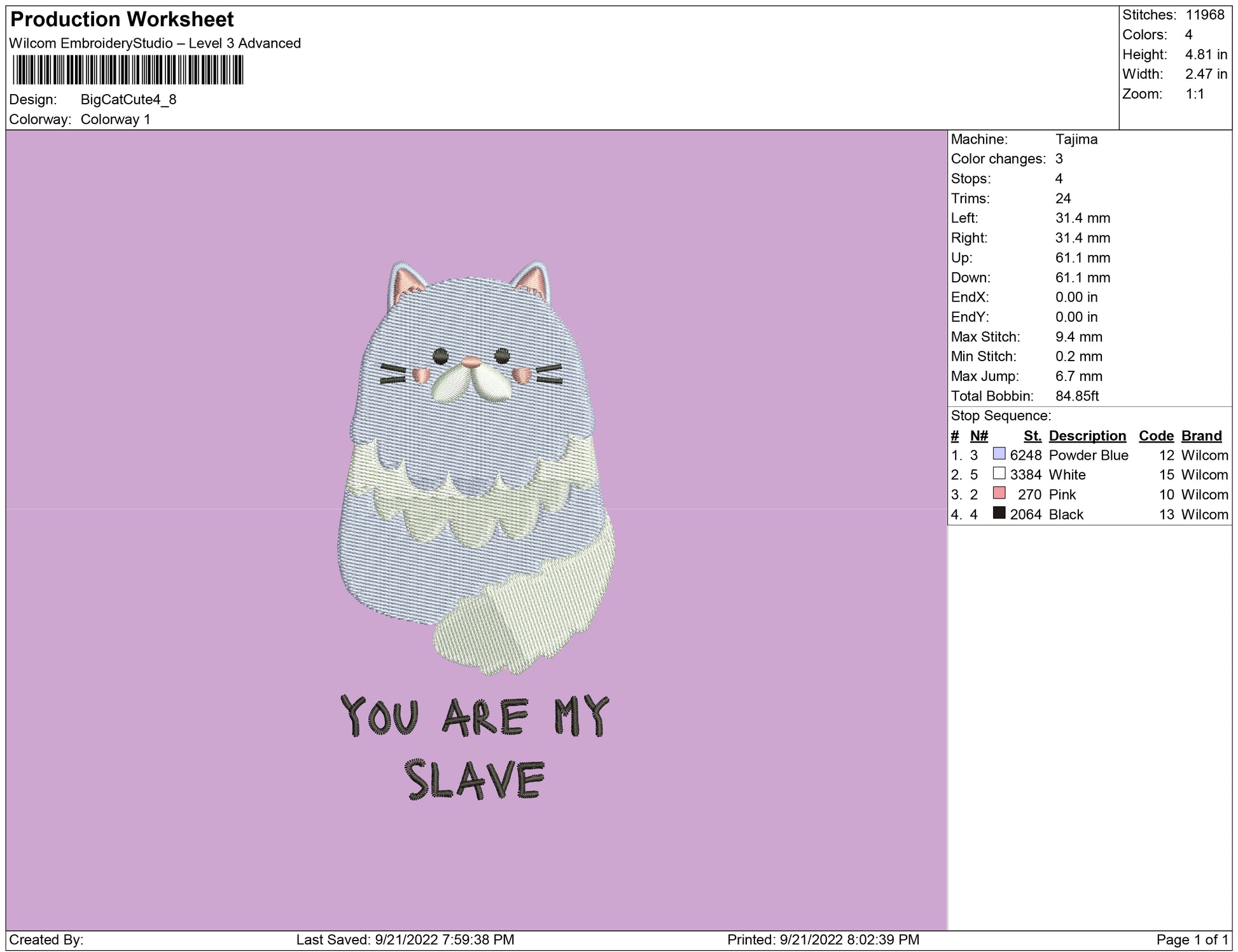Screen dimensions: 1238x952
Task: Click the Brand column header
Action: tap(1201, 436)
